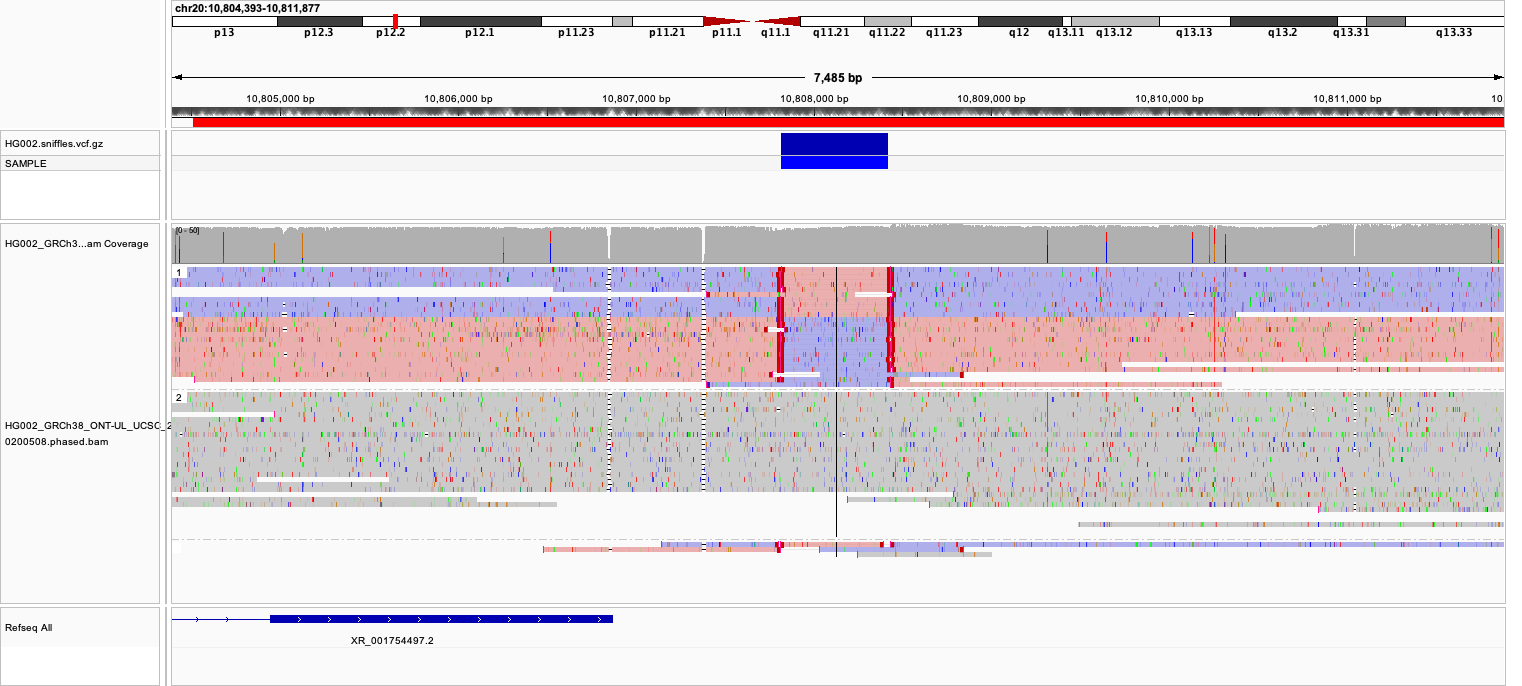Select the SAMPLE genotype row name
The height and width of the screenshot is (686, 1522).
coord(26,163)
